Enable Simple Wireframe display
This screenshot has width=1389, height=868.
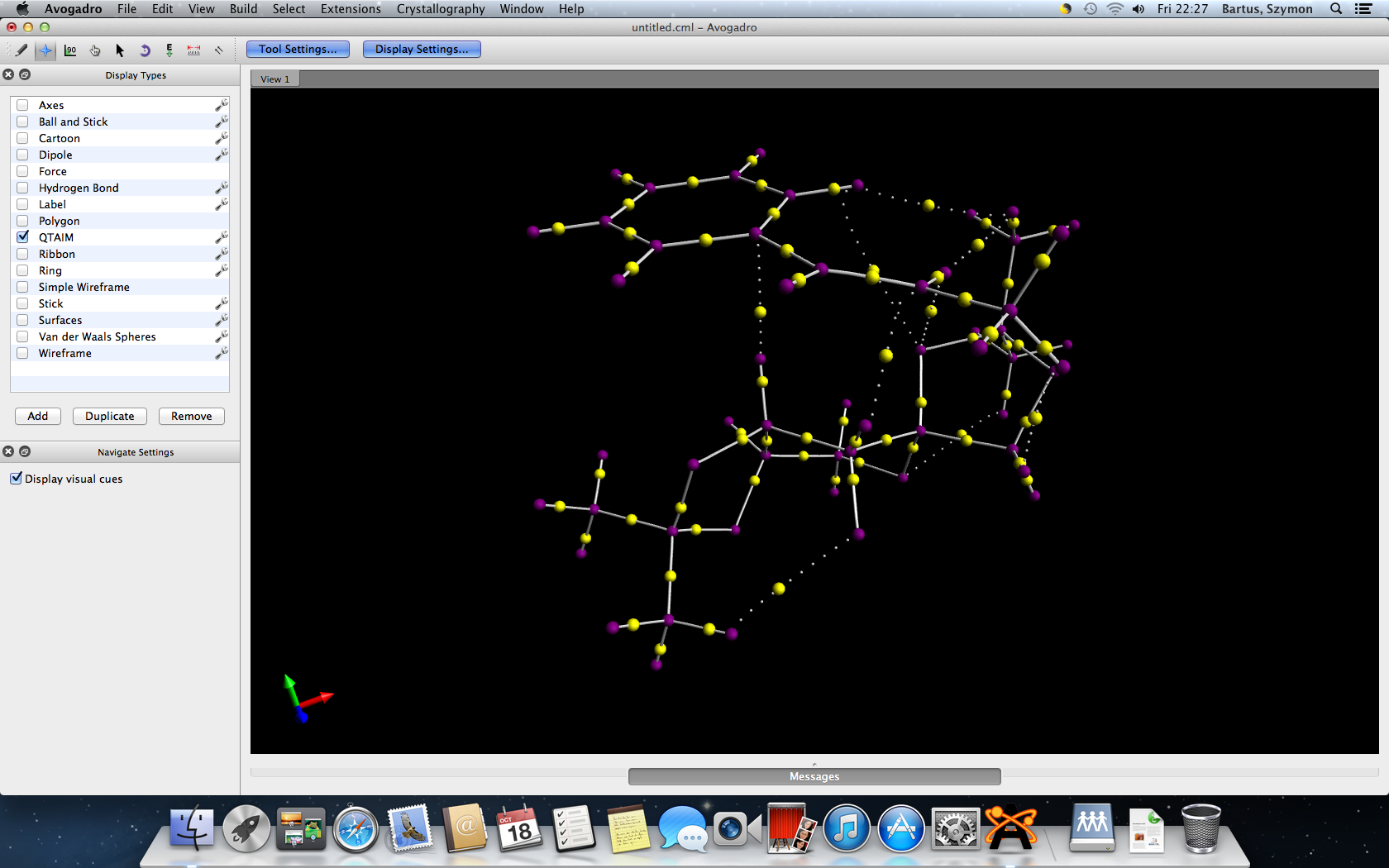pos(22,287)
